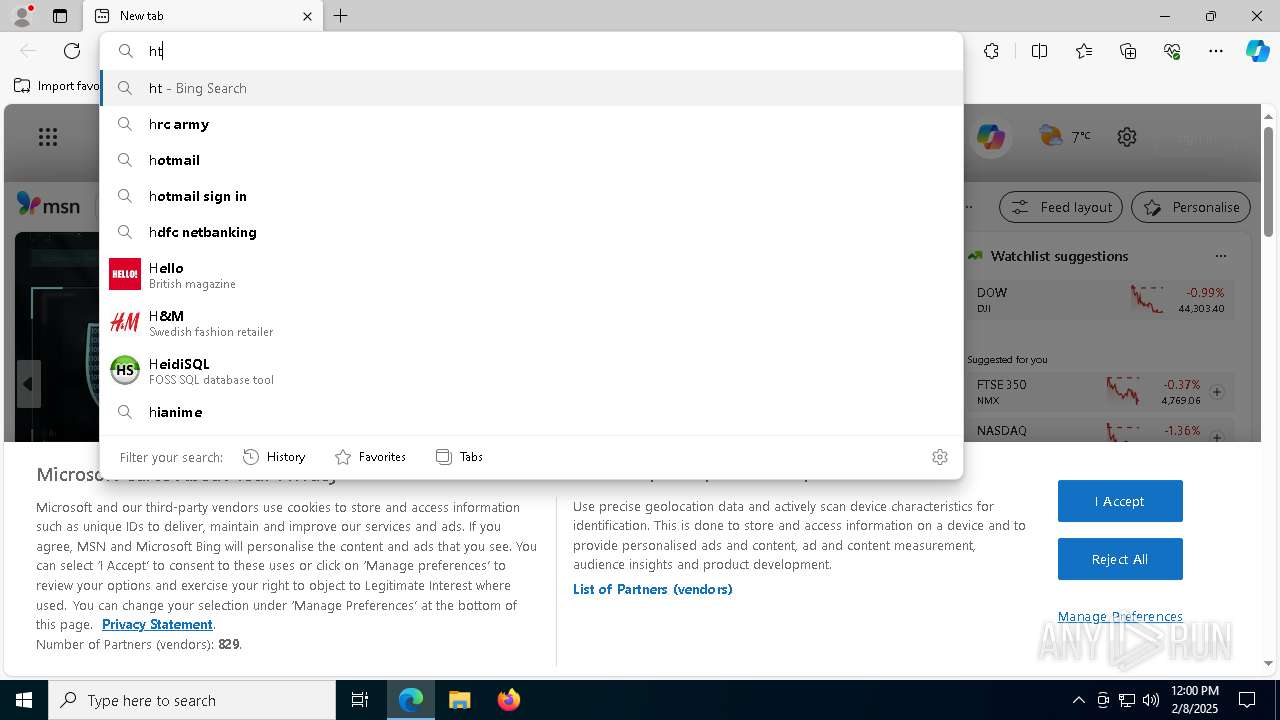Add NASDAQ to watchlist
Image resolution: width=1280 pixels, height=720 pixels.
pyautogui.click(x=1217, y=437)
